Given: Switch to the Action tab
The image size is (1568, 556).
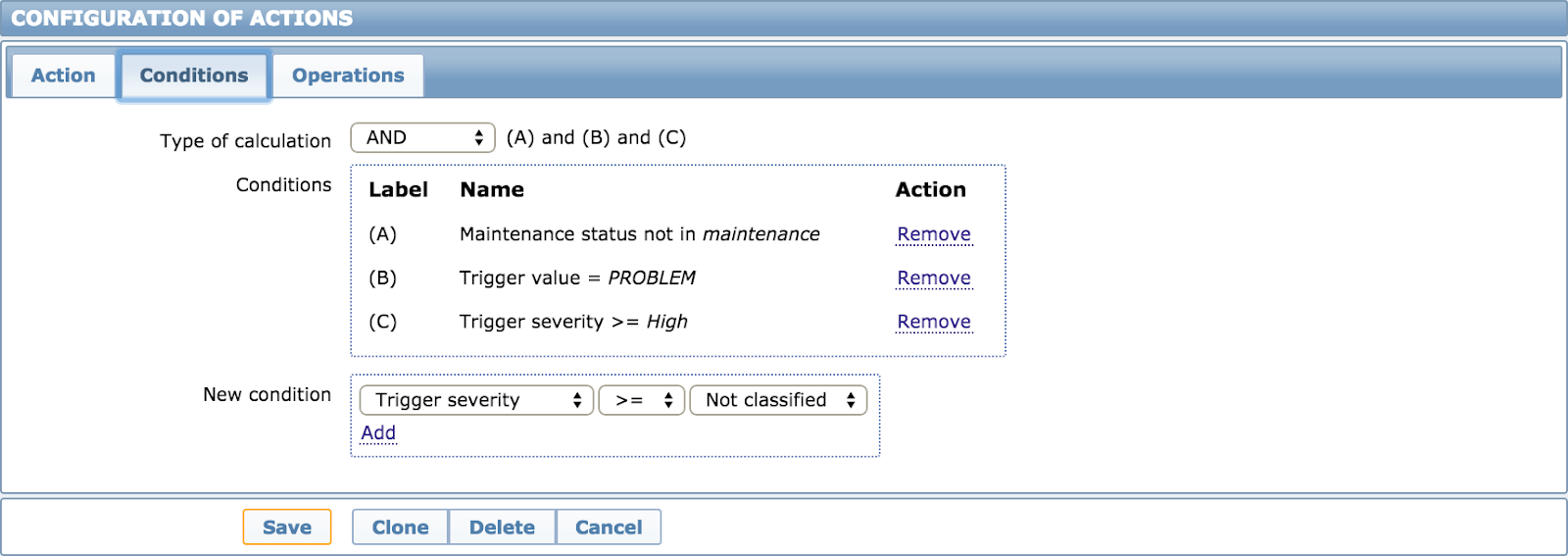Looking at the screenshot, I should (x=63, y=76).
